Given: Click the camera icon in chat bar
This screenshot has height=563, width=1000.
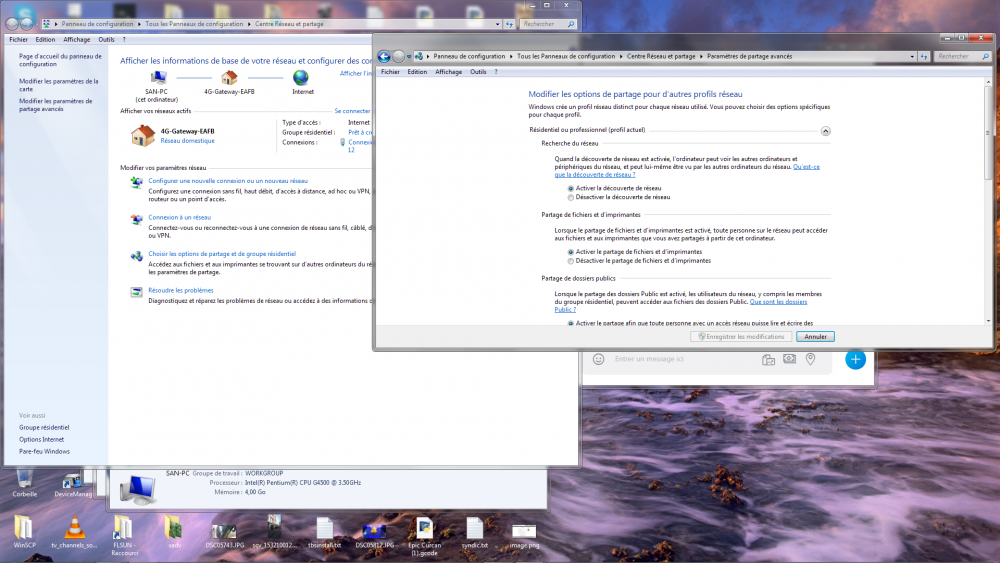Looking at the screenshot, I should pyautogui.click(x=790, y=359).
